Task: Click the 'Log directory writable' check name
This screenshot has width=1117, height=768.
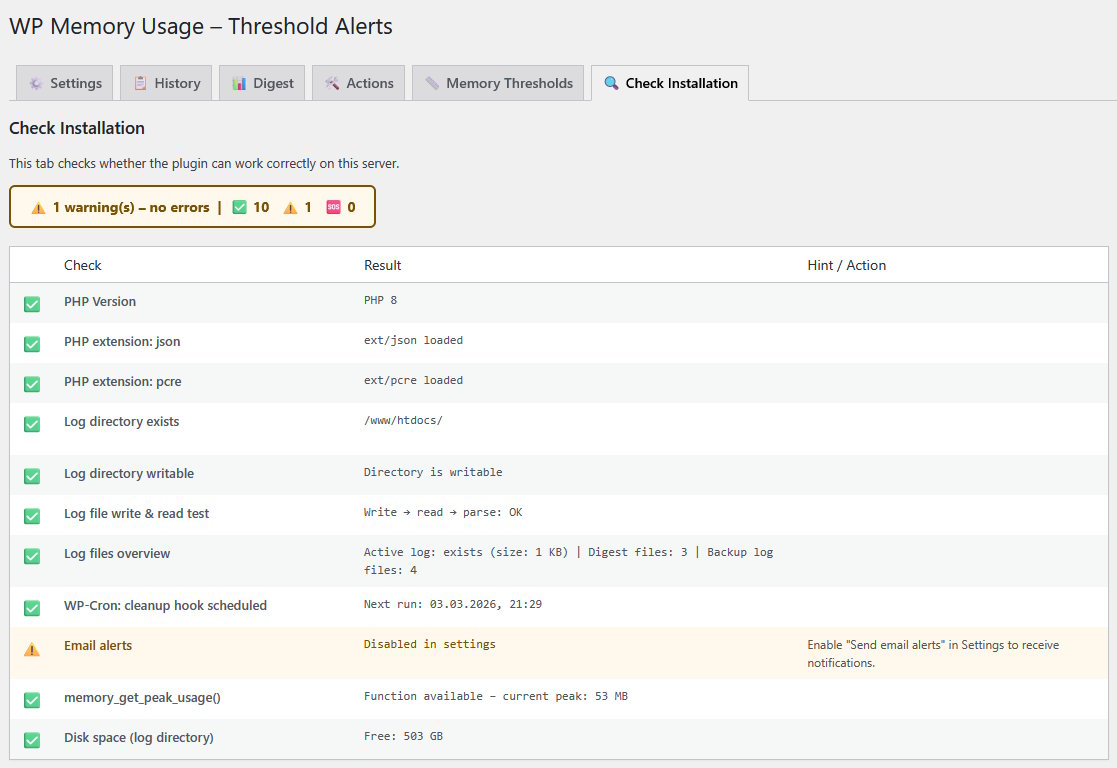Action: coord(129,474)
